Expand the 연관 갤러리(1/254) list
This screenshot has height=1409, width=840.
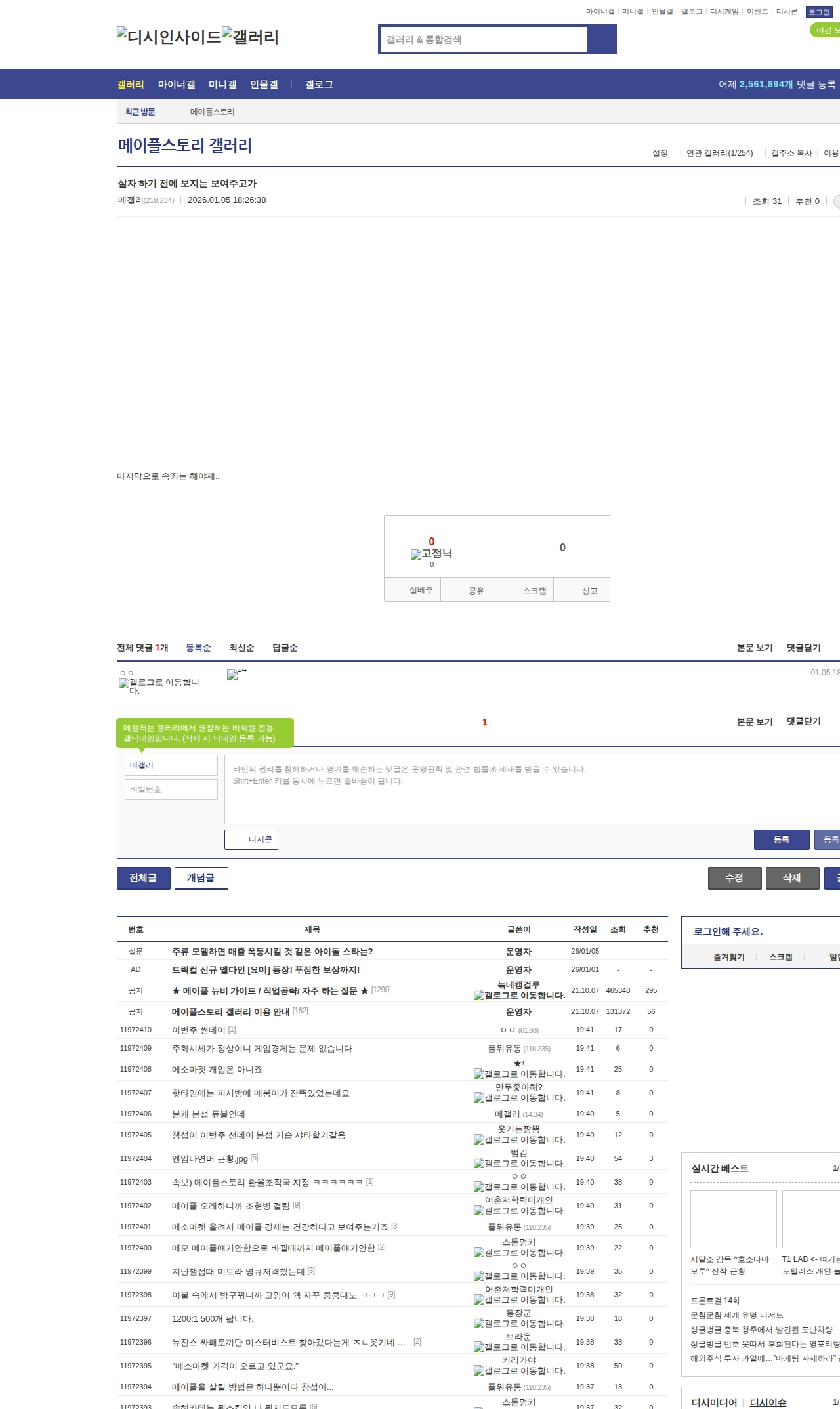[719, 153]
